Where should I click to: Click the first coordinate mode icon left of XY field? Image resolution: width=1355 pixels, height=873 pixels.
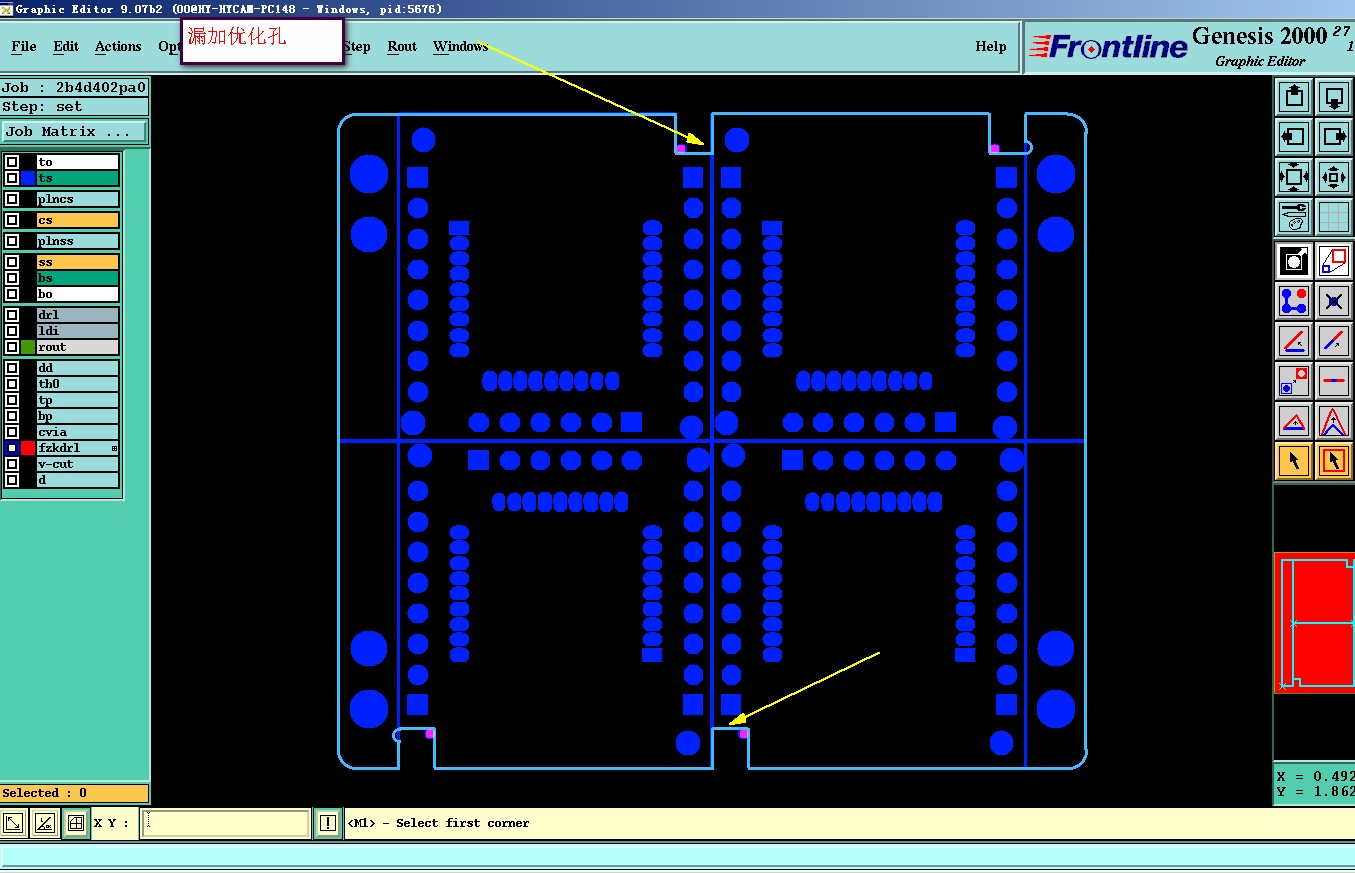tap(13, 823)
